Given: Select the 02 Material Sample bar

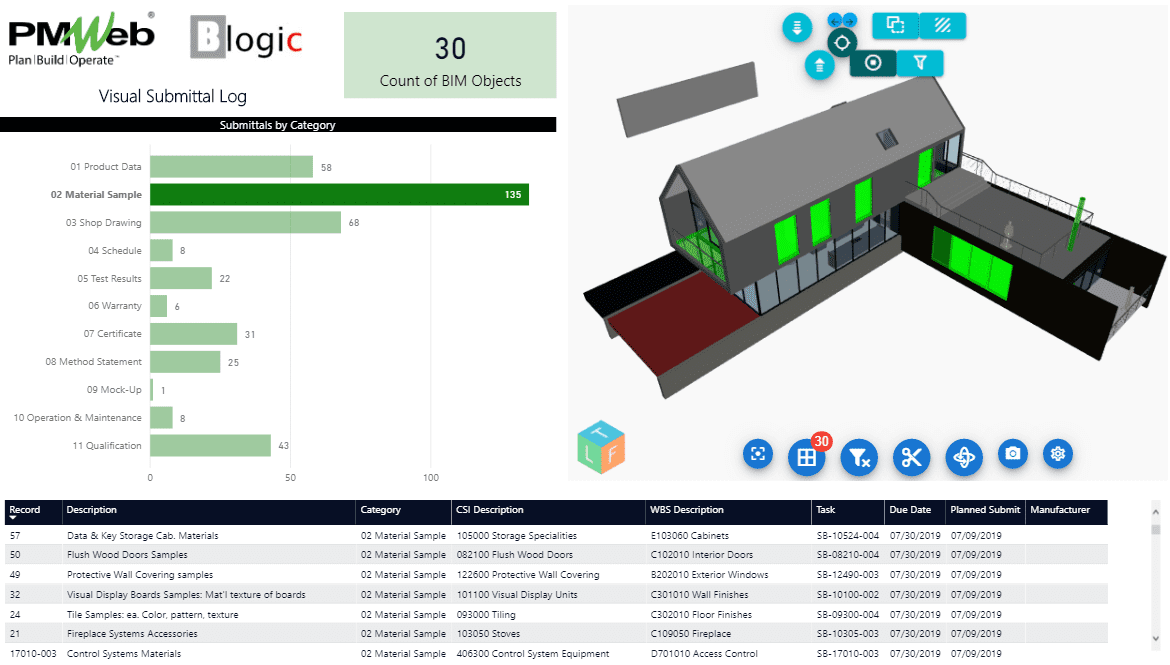Looking at the screenshot, I should pos(340,194).
